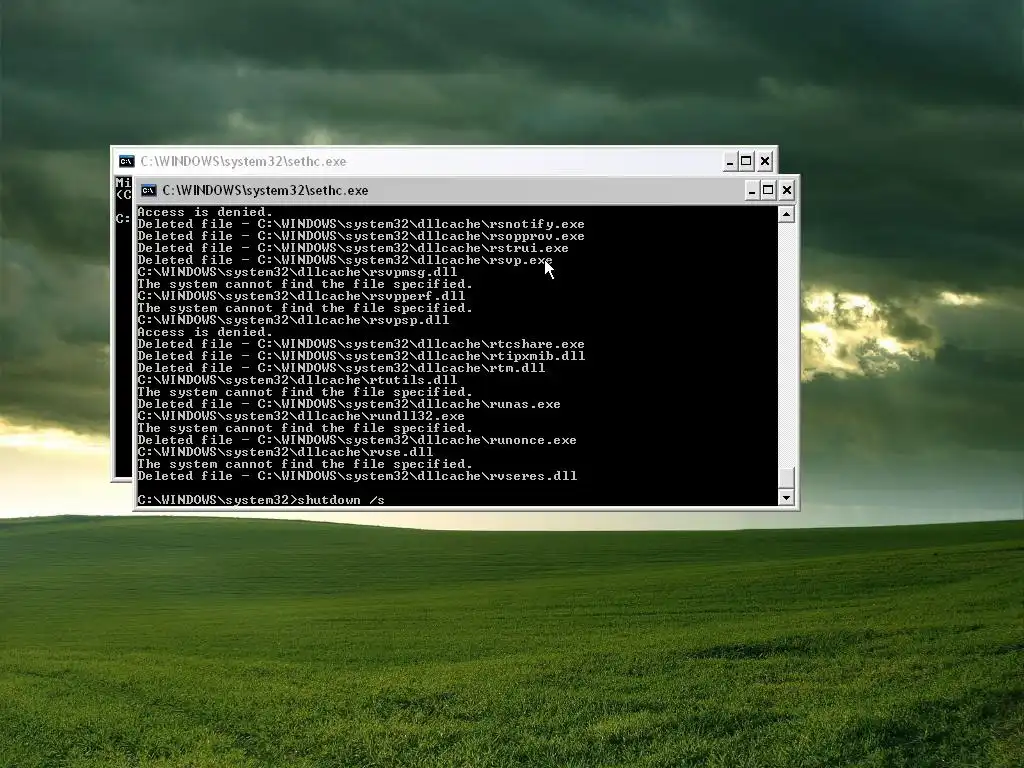Click the 'Deleted file' rtm.dll line
The width and height of the screenshot is (1024, 768).
pos(341,368)
